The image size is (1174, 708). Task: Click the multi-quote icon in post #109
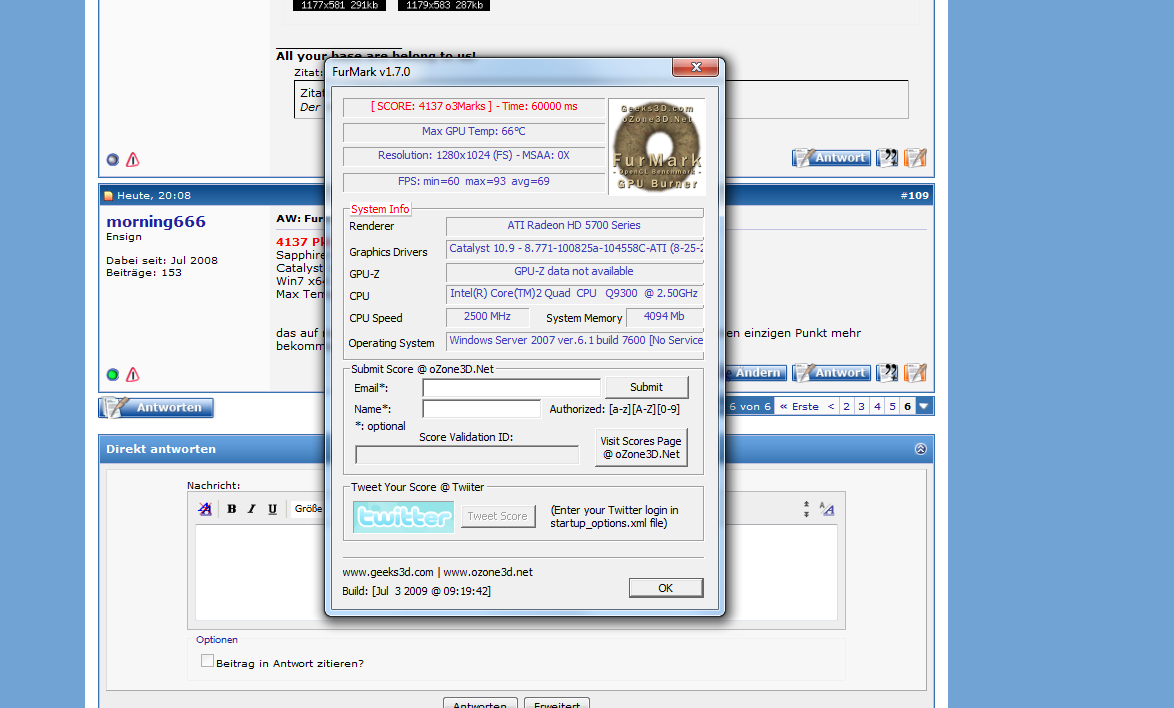pos(887,373)
